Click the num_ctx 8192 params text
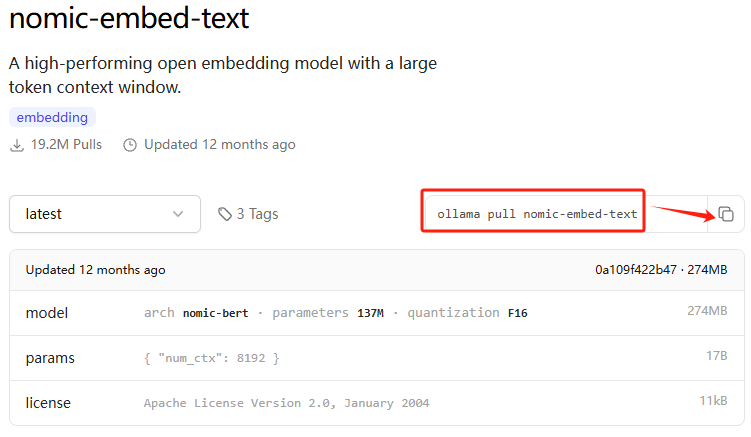Screen dimensions: 751x437 tap(212, 358)
